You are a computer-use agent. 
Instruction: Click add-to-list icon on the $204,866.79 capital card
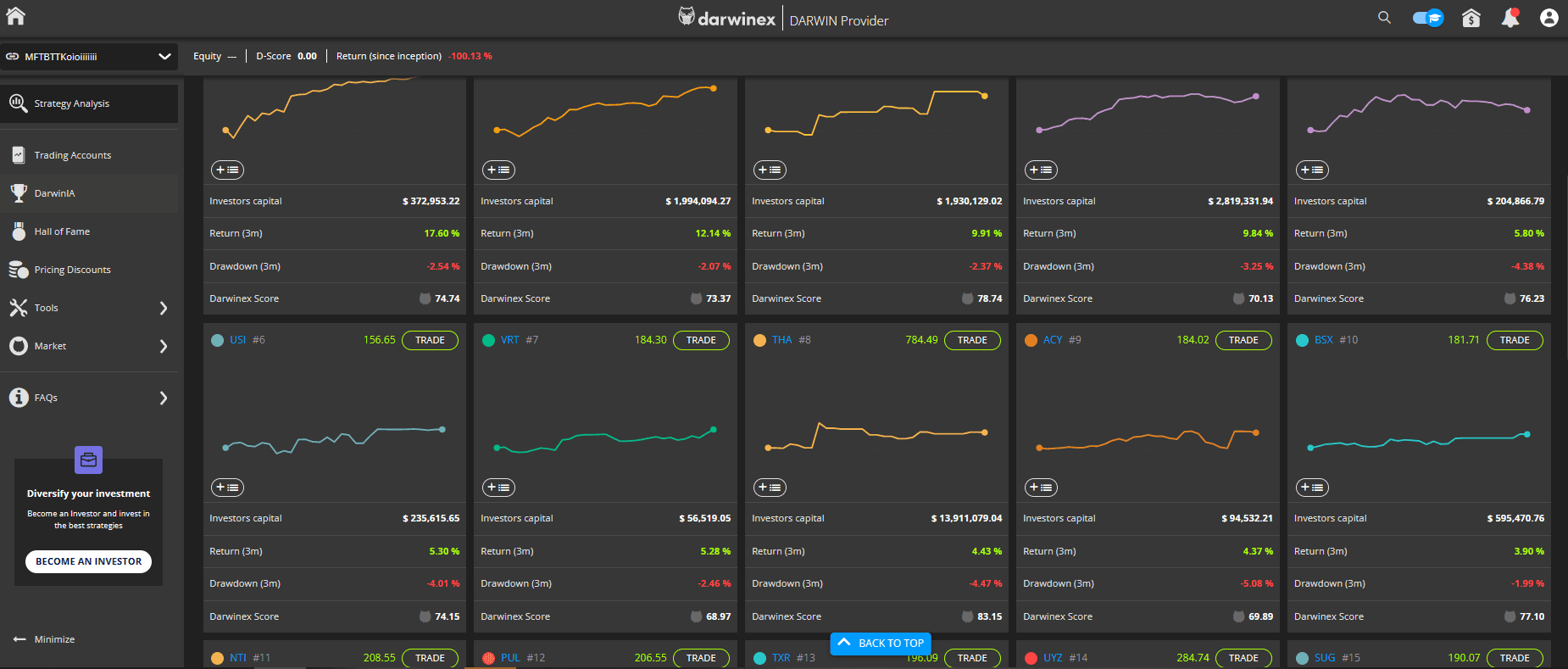tap(1312, 170)
